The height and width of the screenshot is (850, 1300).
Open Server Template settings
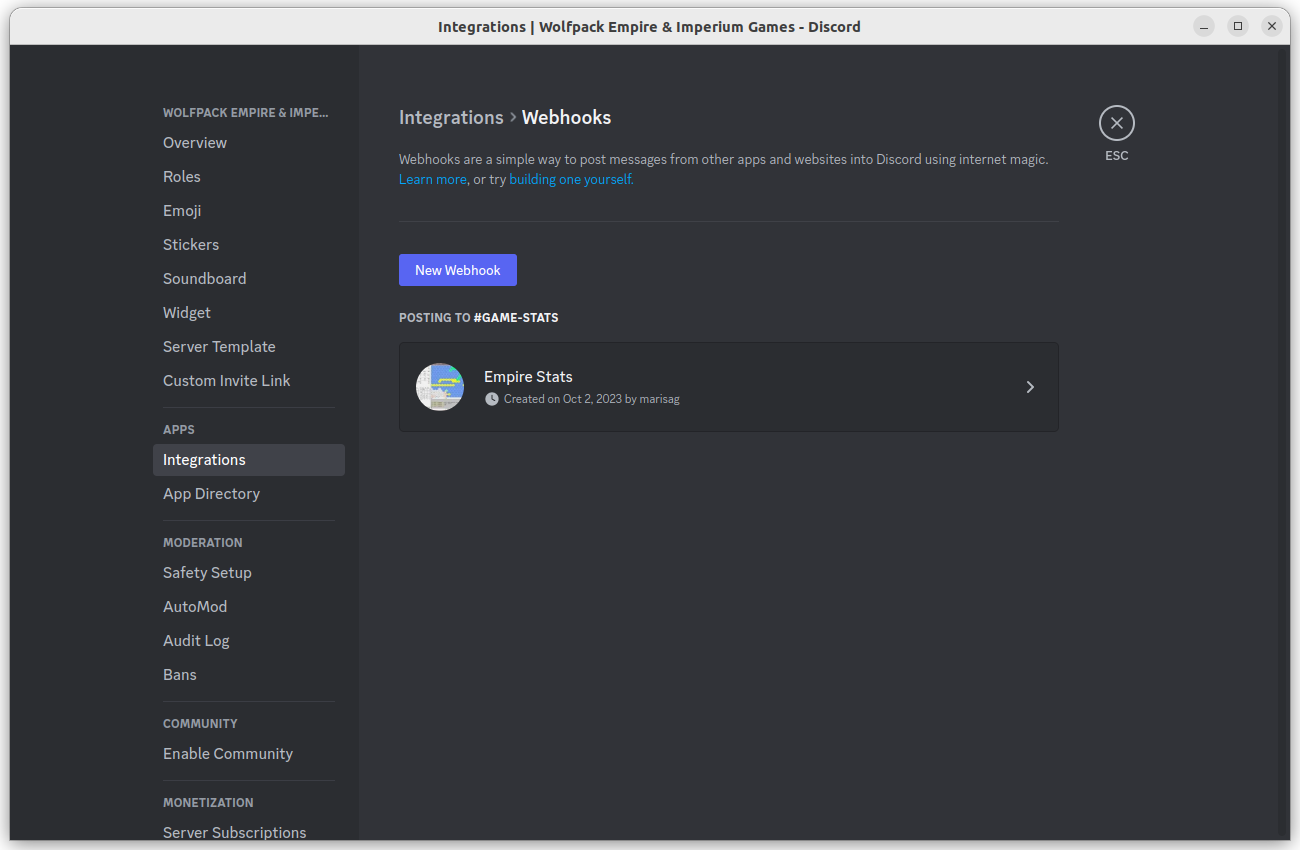tap(249, 347)
